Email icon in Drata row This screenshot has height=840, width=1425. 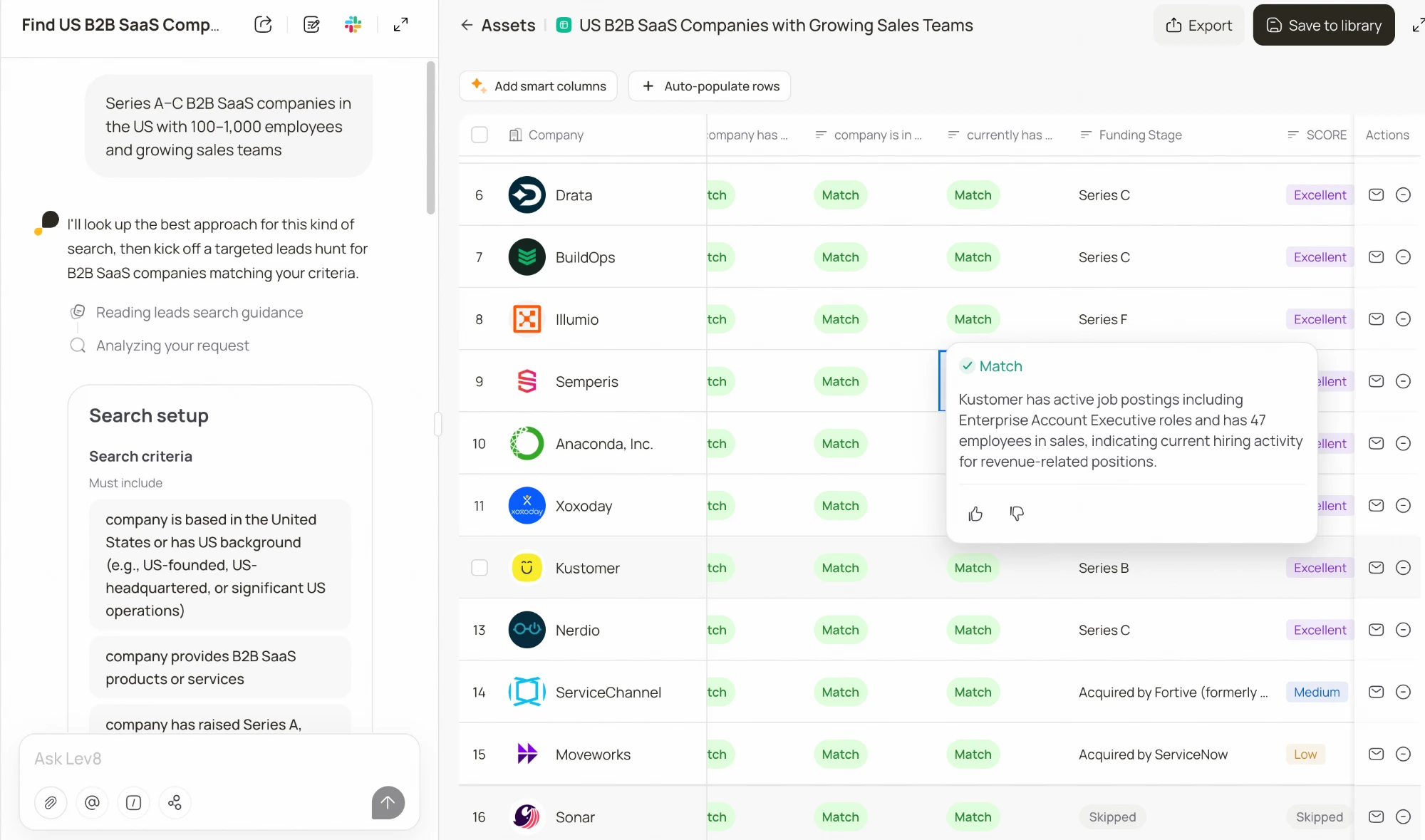point(1376,195)
